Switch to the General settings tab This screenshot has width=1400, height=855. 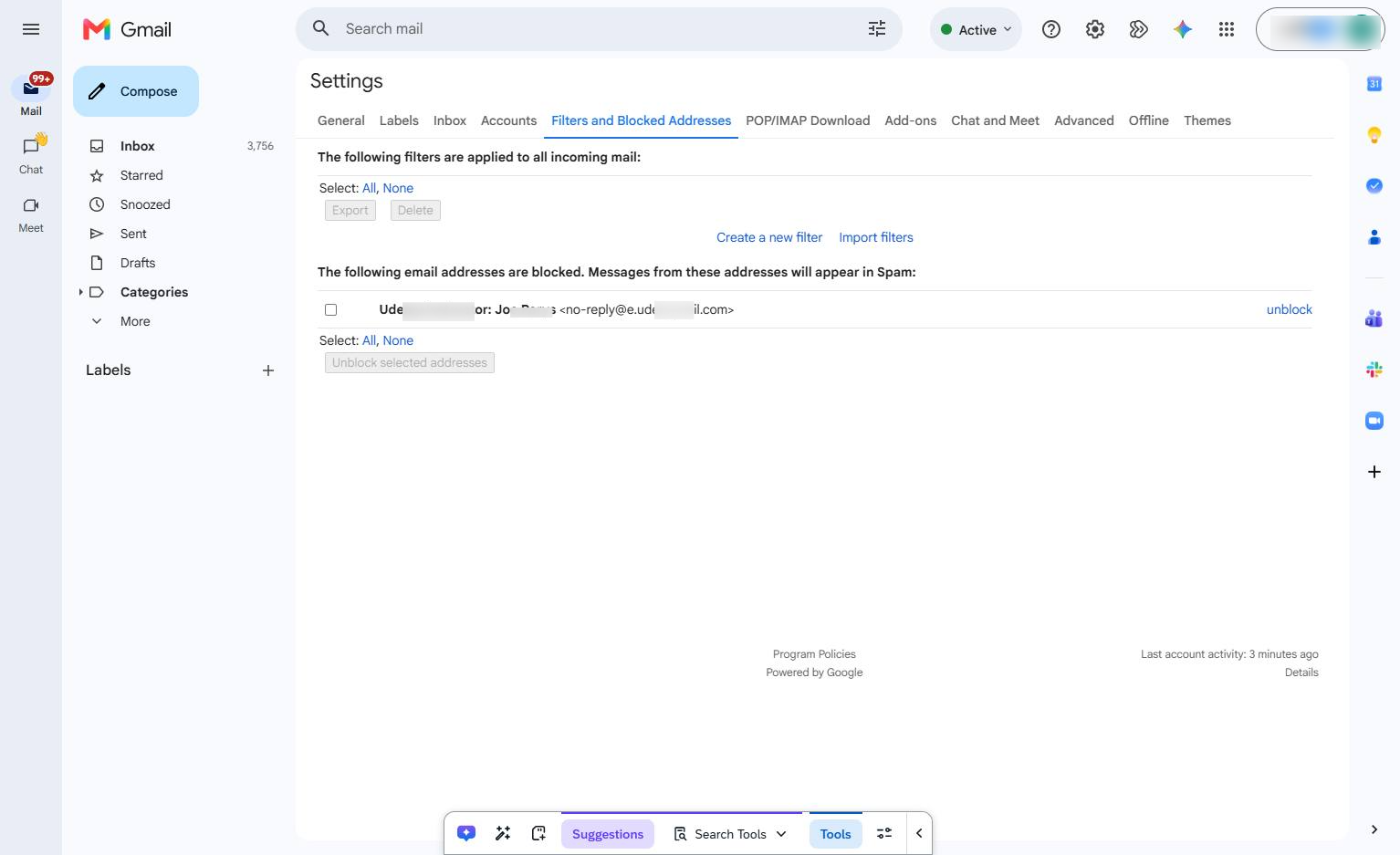(x=341, y=120)
